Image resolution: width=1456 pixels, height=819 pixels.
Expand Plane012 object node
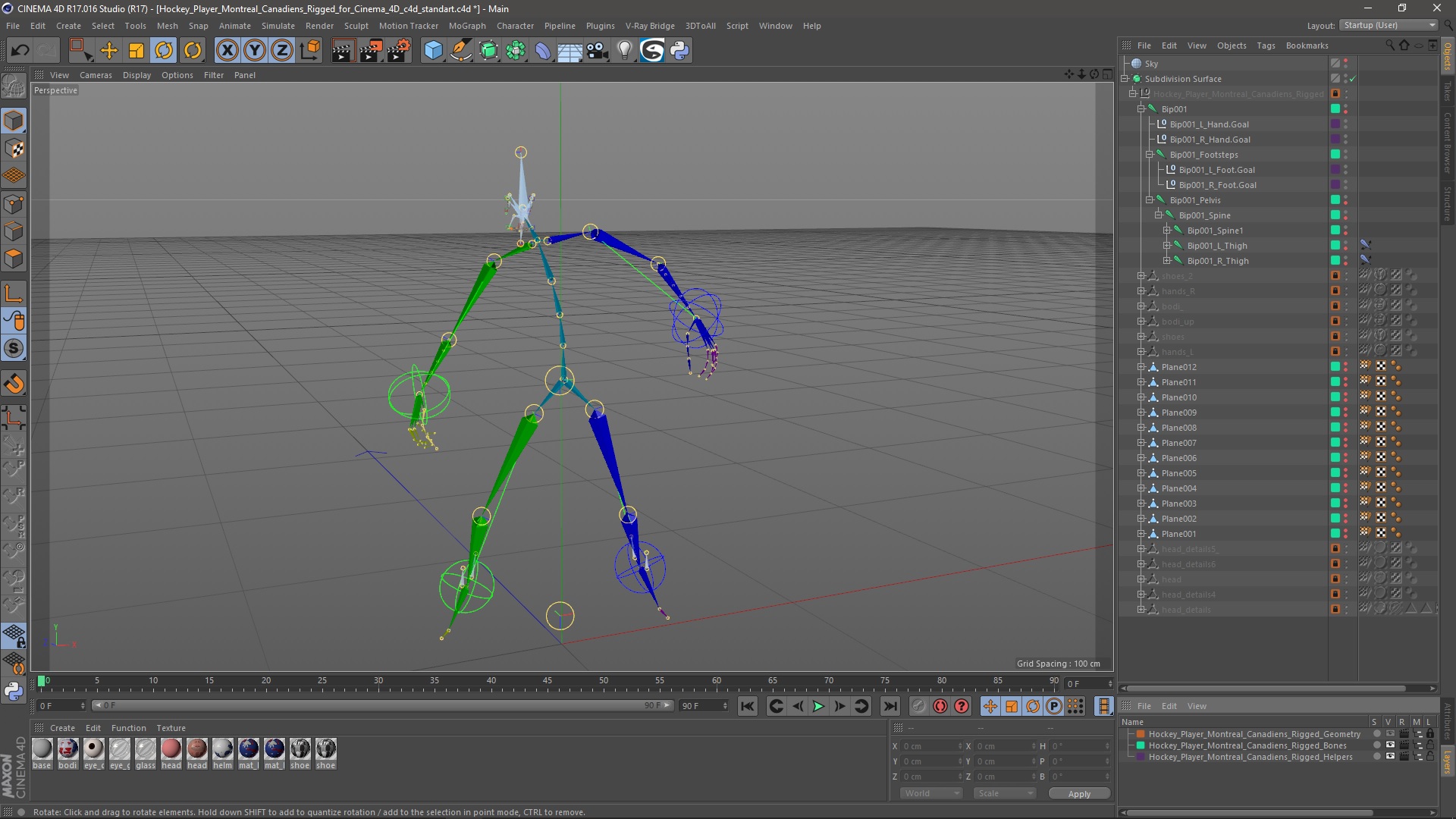coord(1141,367)
